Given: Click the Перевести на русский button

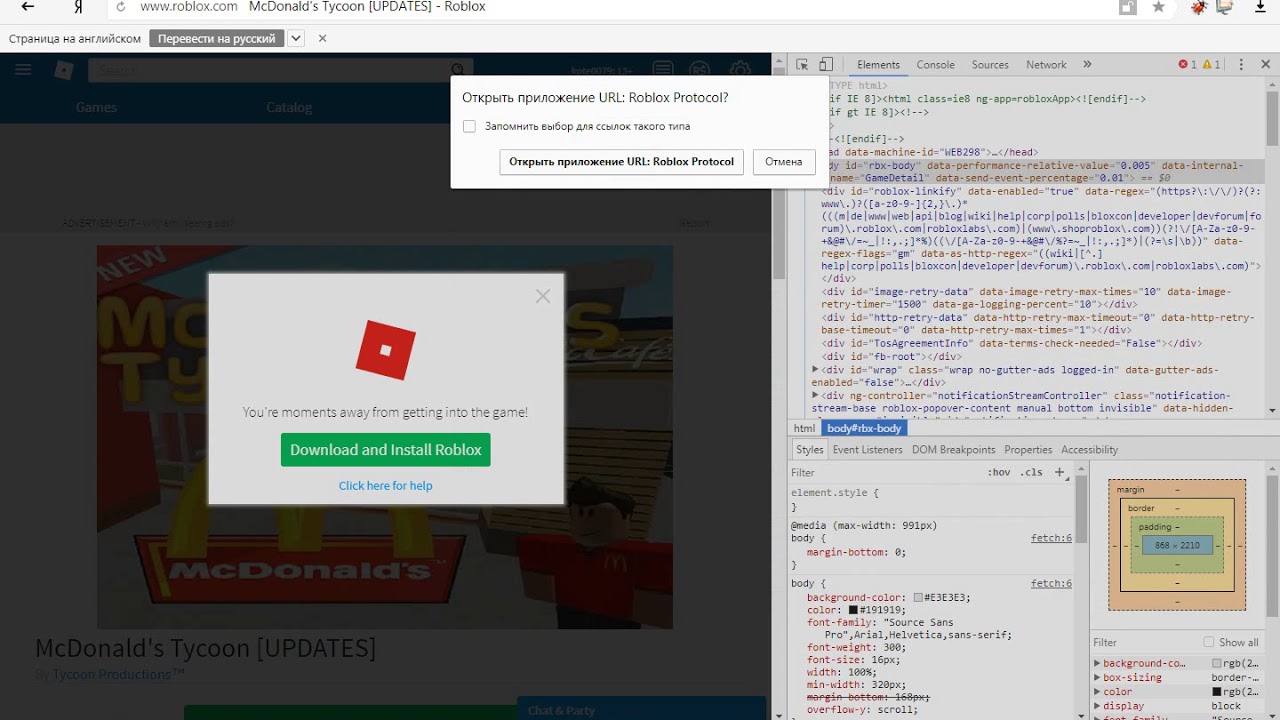Looking at the screenshot, I should (x=216, y=39).
